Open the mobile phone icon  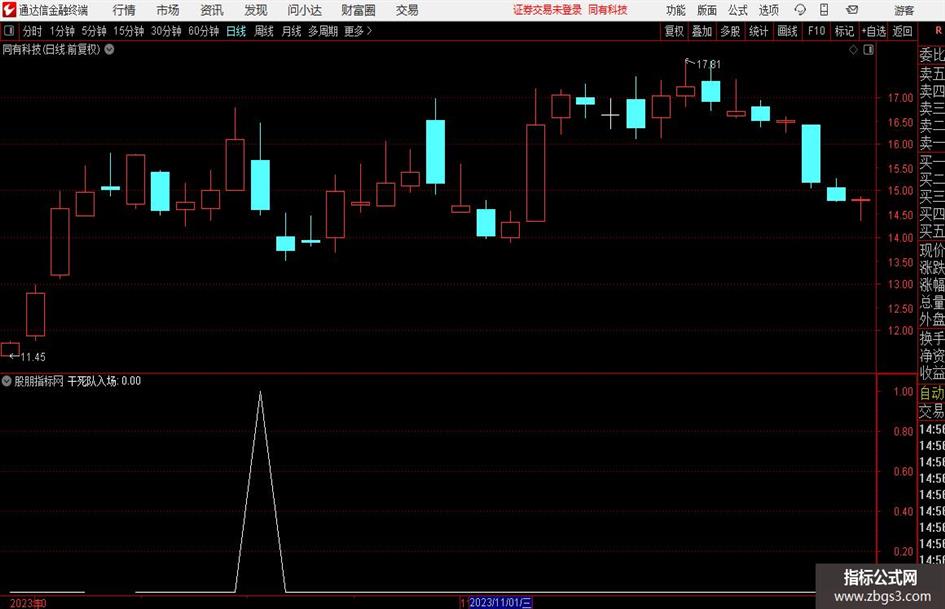click(824, 10)
